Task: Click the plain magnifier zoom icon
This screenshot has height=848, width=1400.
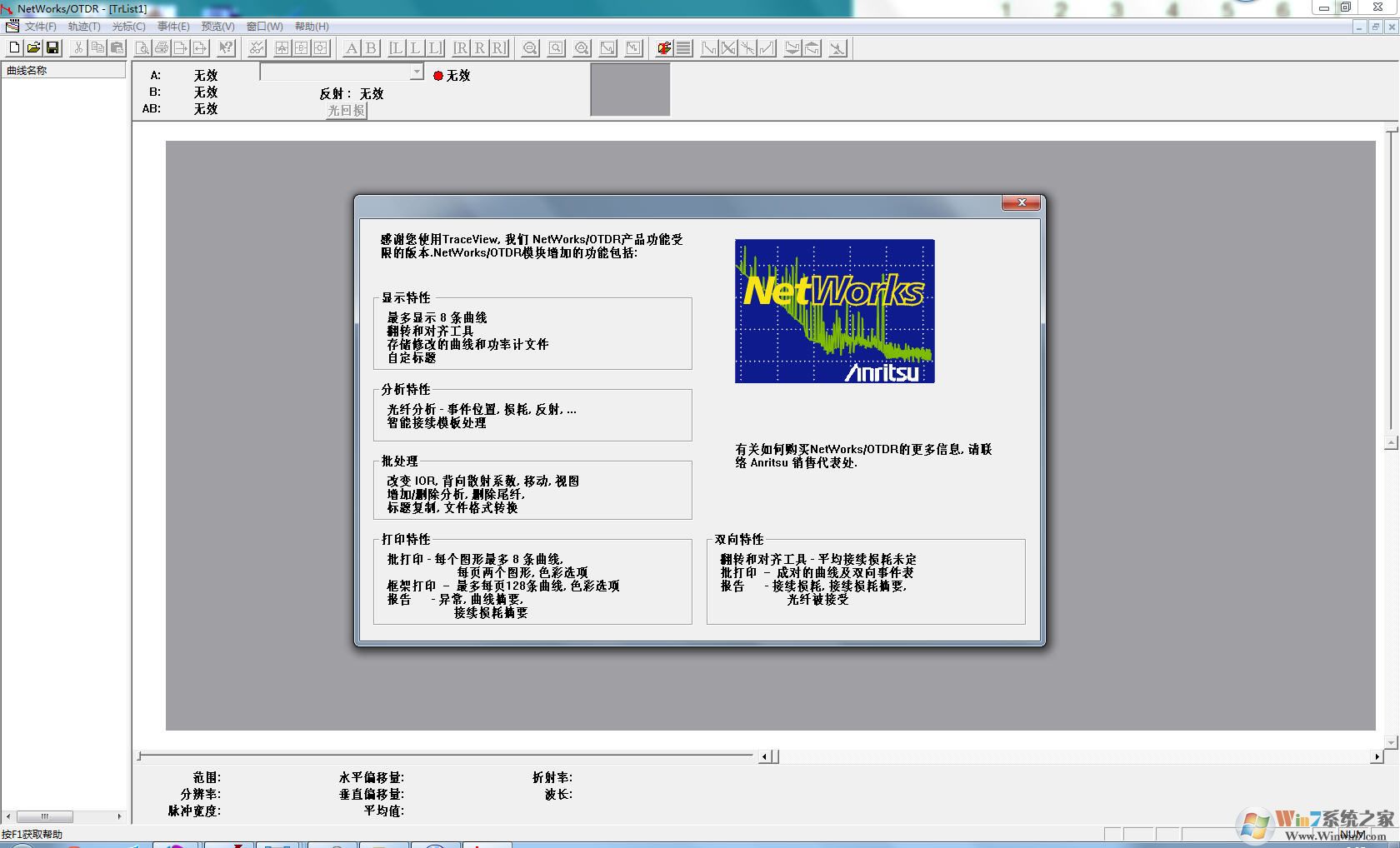Action: [556, 48]
